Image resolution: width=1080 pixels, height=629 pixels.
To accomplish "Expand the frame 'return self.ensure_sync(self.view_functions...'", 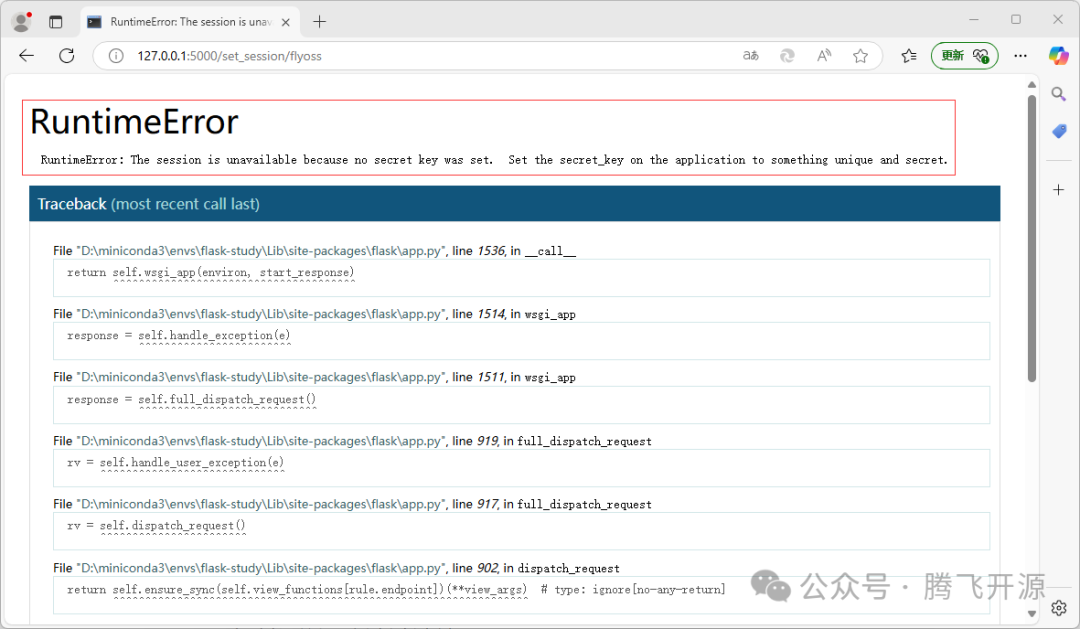I will 521,595.
